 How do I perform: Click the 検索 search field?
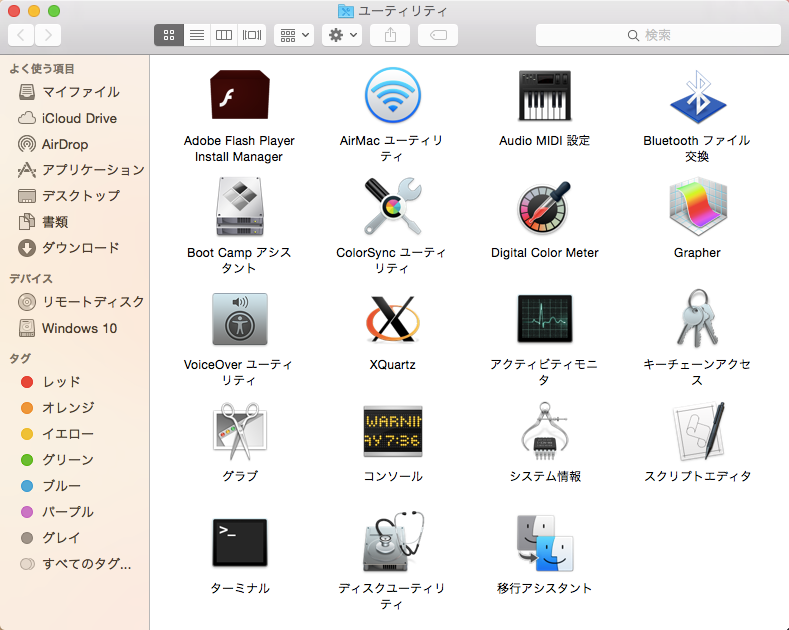click(658, 35)
